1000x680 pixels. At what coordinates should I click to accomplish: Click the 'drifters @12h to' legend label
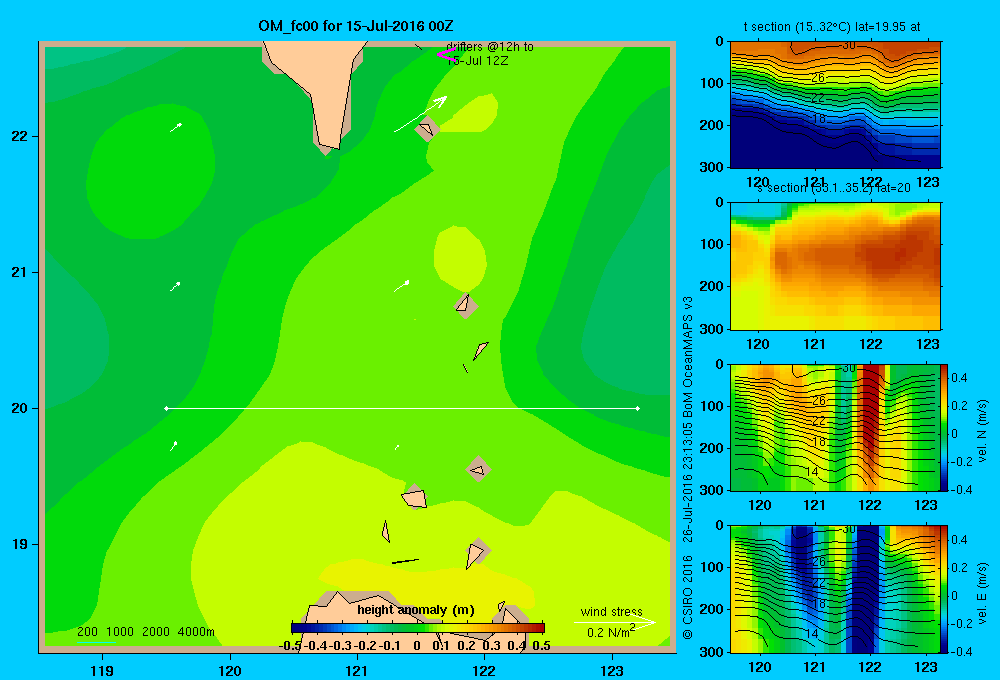coord(490,47)
